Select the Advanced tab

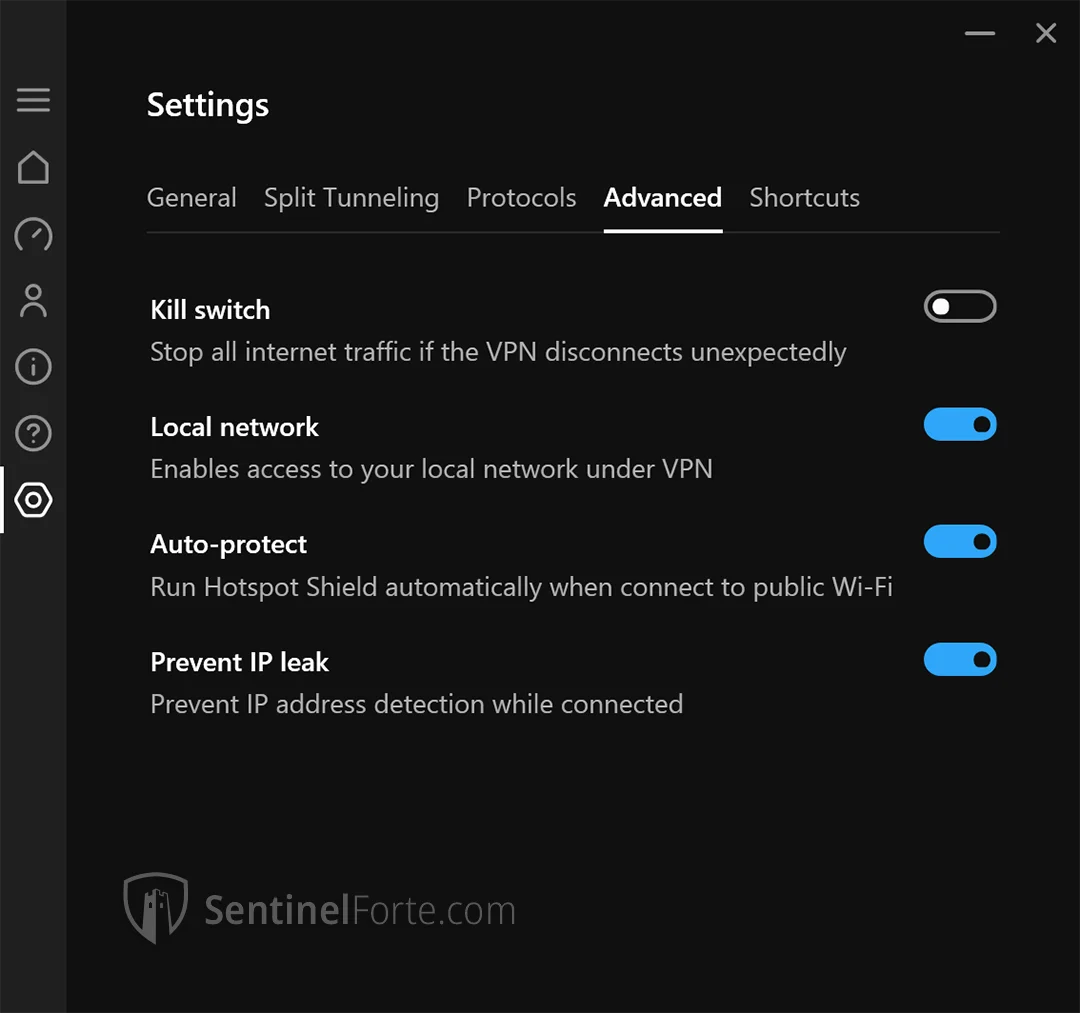(x=662, y=198)
